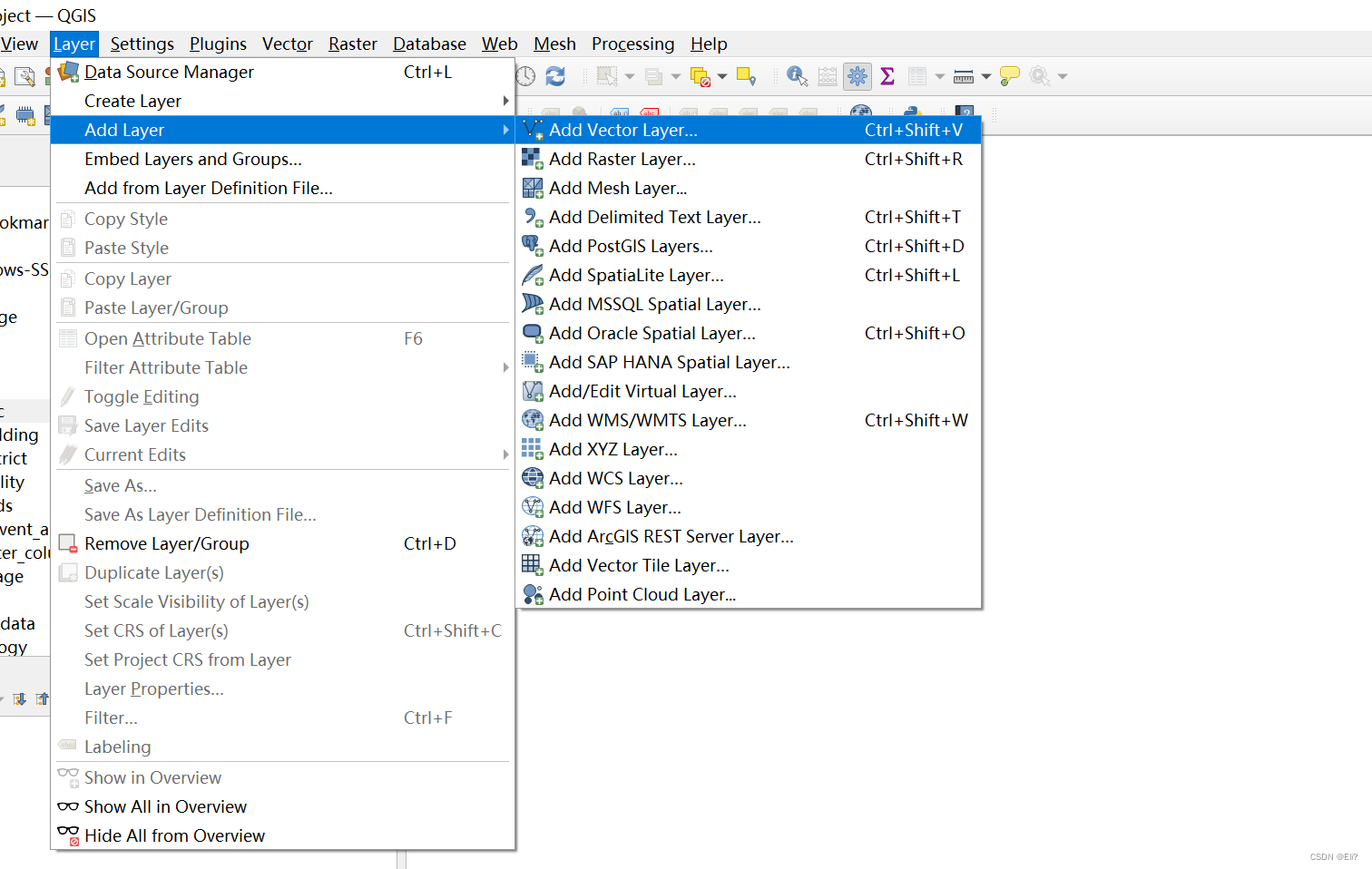1372x869 pixels.
Task: Click the Refresh map icon
Action: tap(555, 76)
